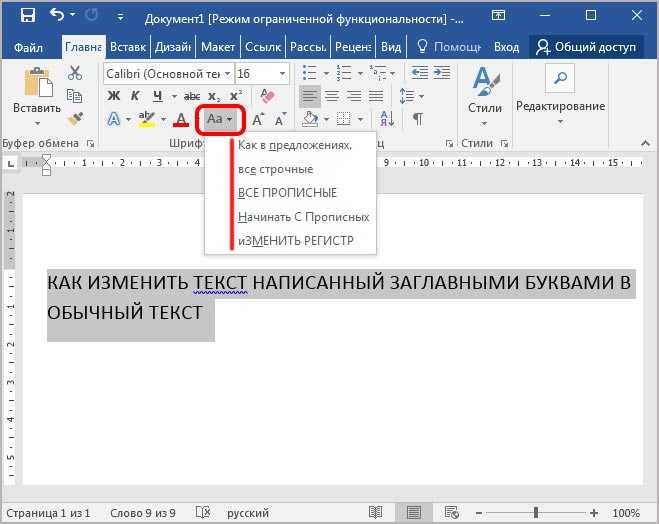Expand the Вставить paste options arrow
Viewport: 659px width, 524px height.
tap(37, 124)
